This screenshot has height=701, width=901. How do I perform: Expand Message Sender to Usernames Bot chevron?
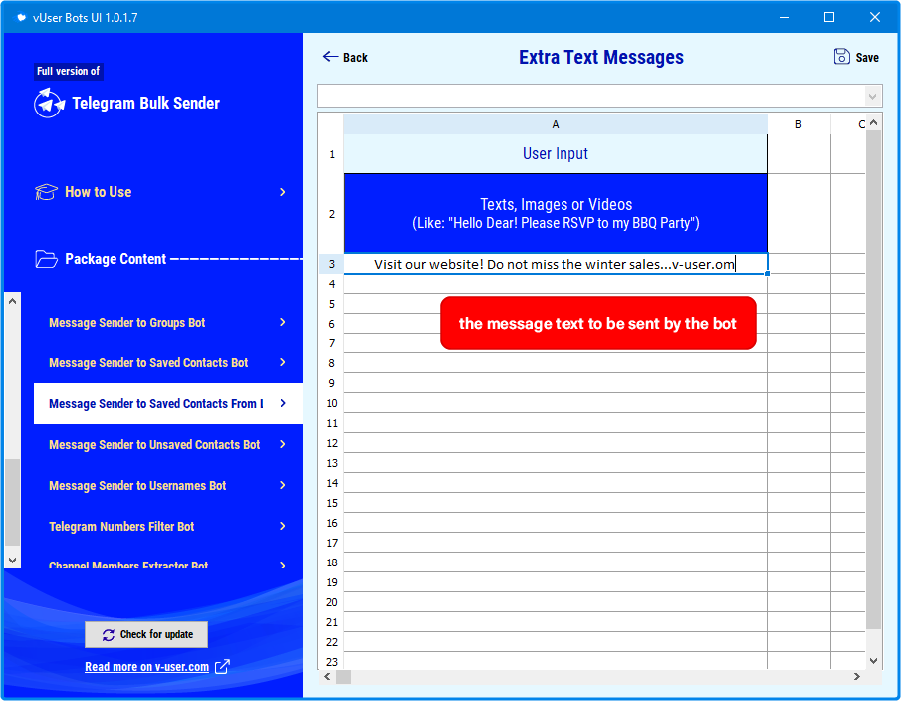[x=282, y=486]
